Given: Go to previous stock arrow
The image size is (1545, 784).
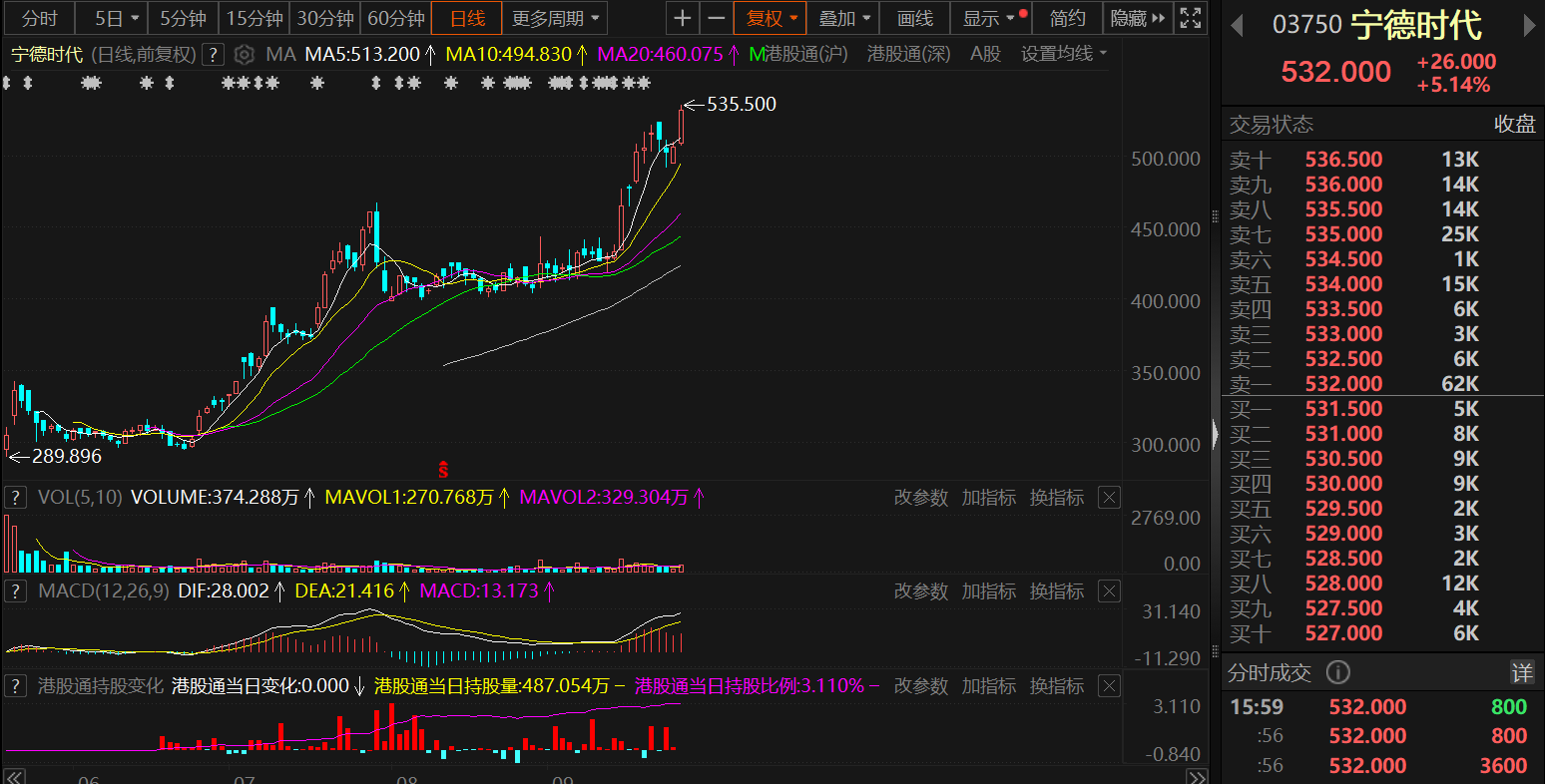Looking at the screenshot, I should (1238, 26).
